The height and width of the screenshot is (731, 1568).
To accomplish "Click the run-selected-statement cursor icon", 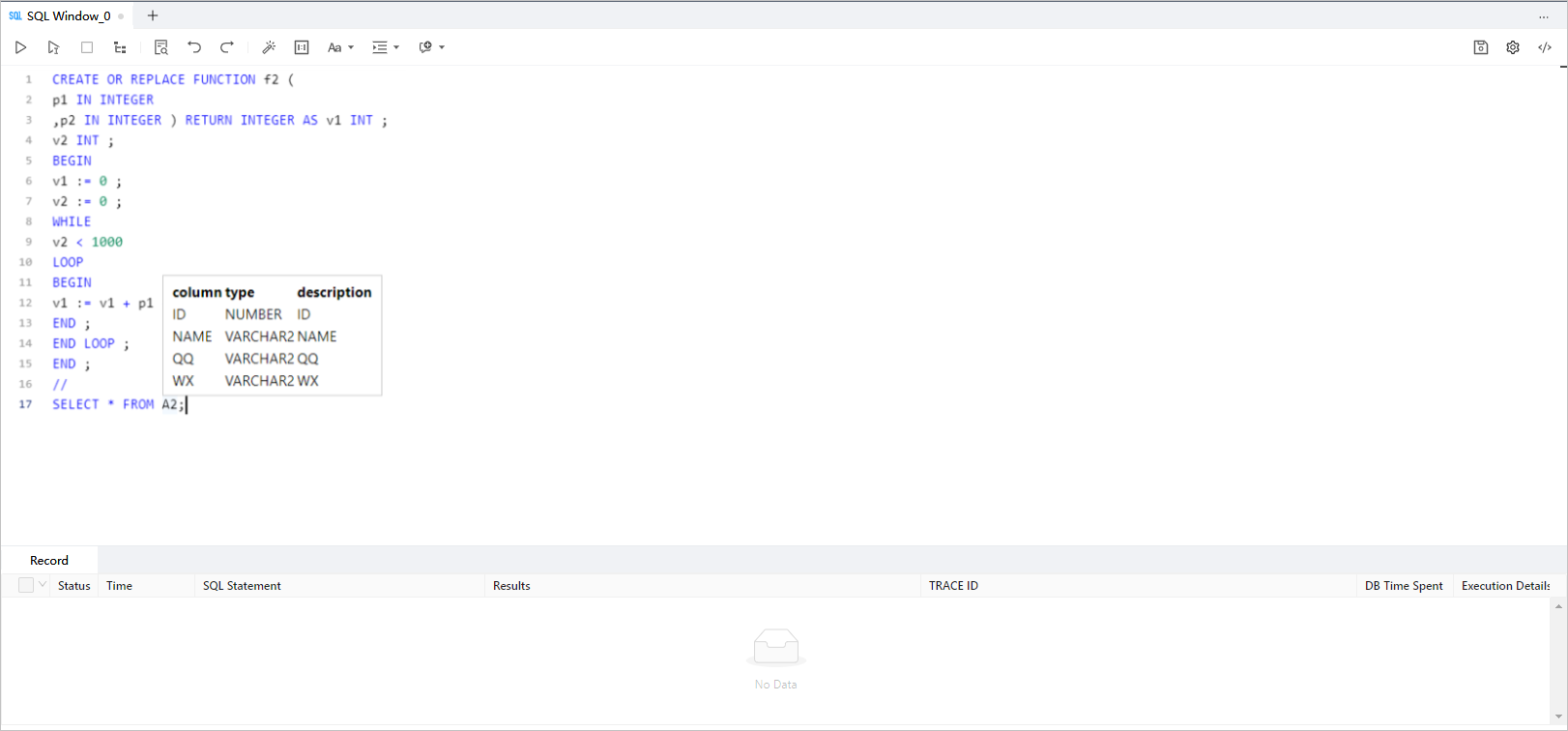I will click(53, 47).
